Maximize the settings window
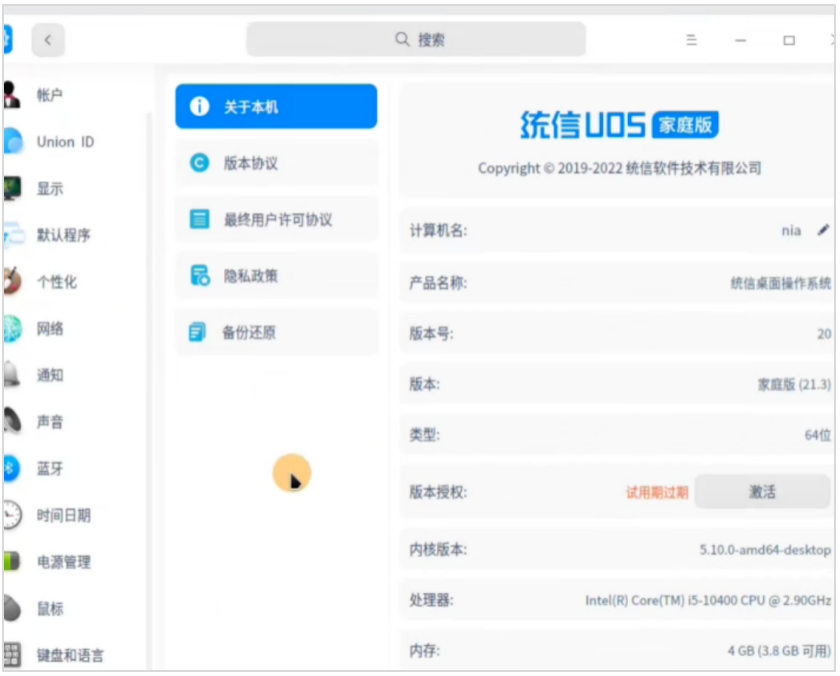 (789, 40)
